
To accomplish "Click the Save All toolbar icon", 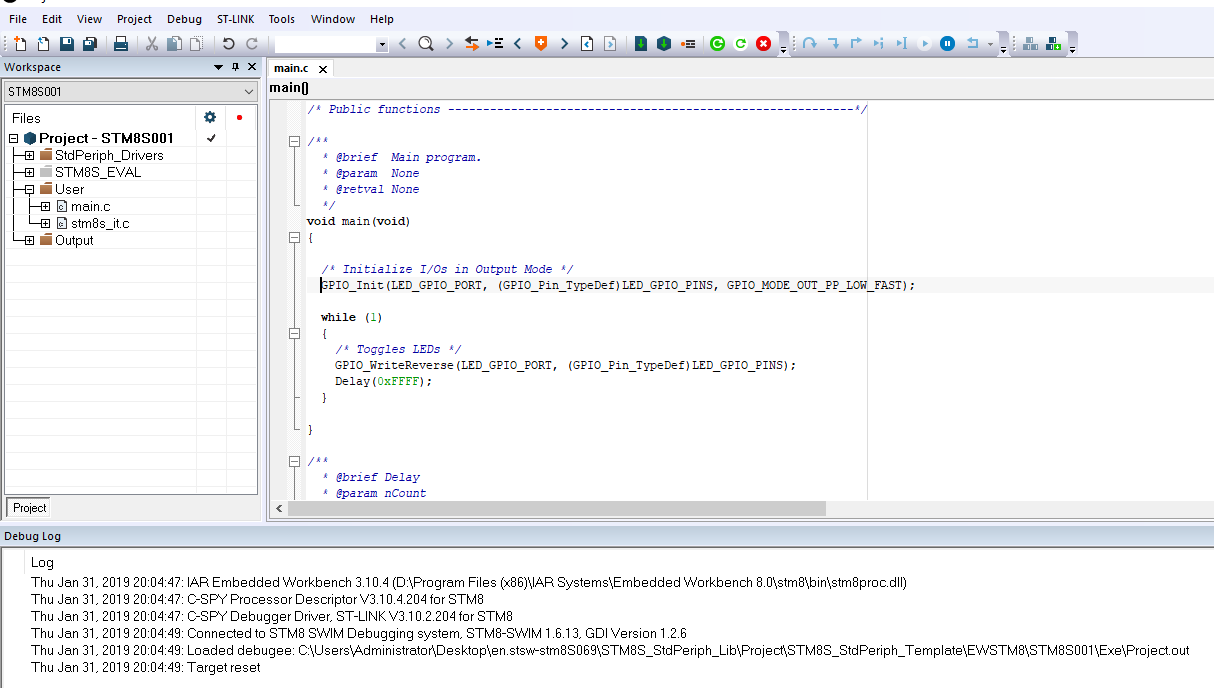I will pos(89,44).
